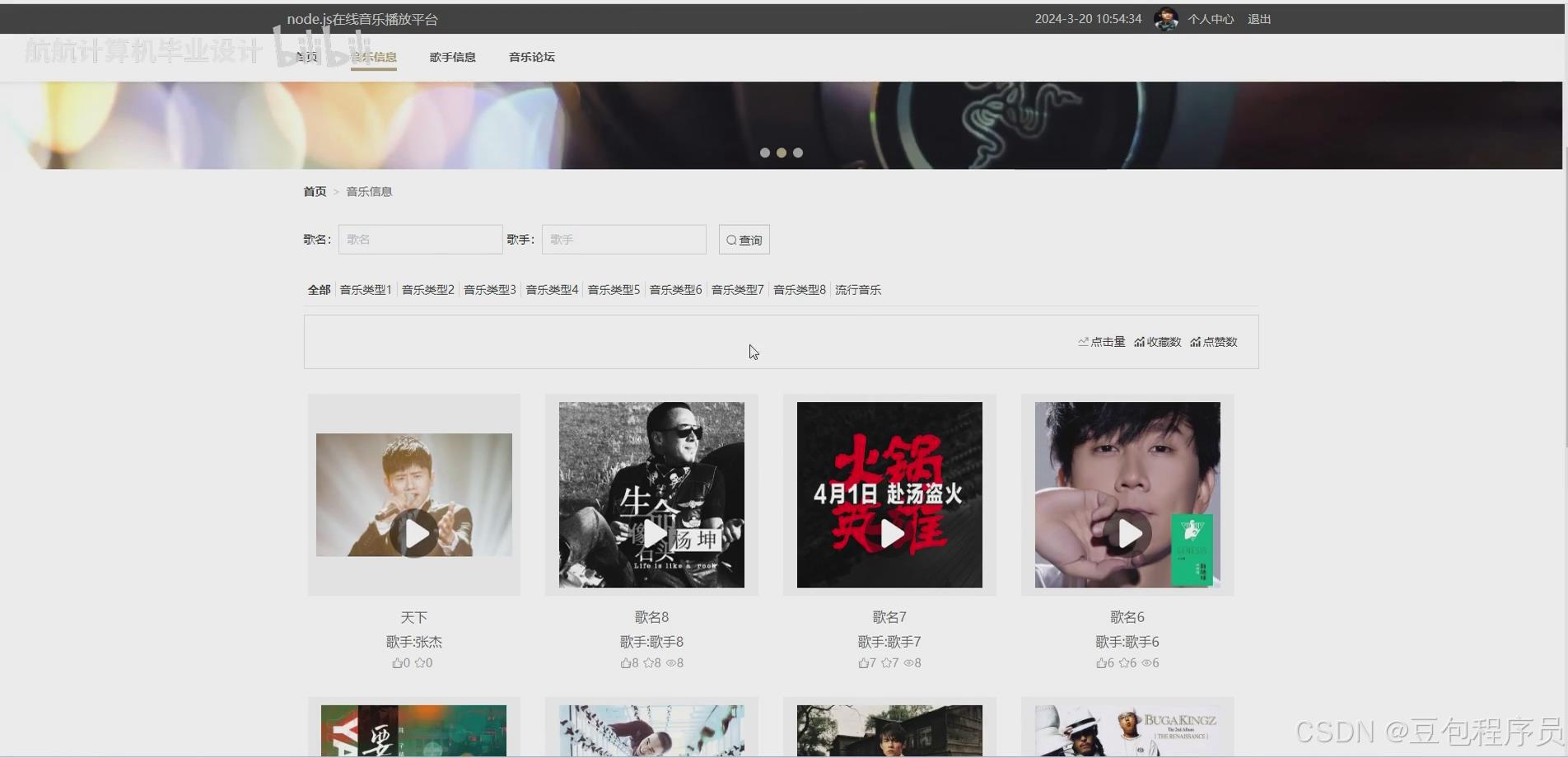Click eye views icon under 歌名6
The image size is (1568, 758).
pos(1146,662)
